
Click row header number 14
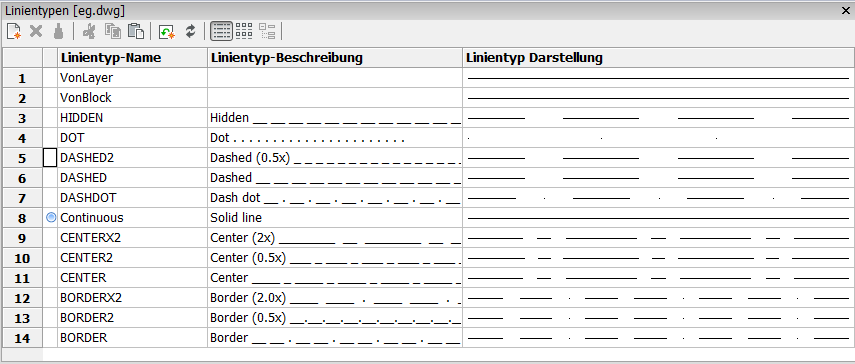[x=22, y=338]
